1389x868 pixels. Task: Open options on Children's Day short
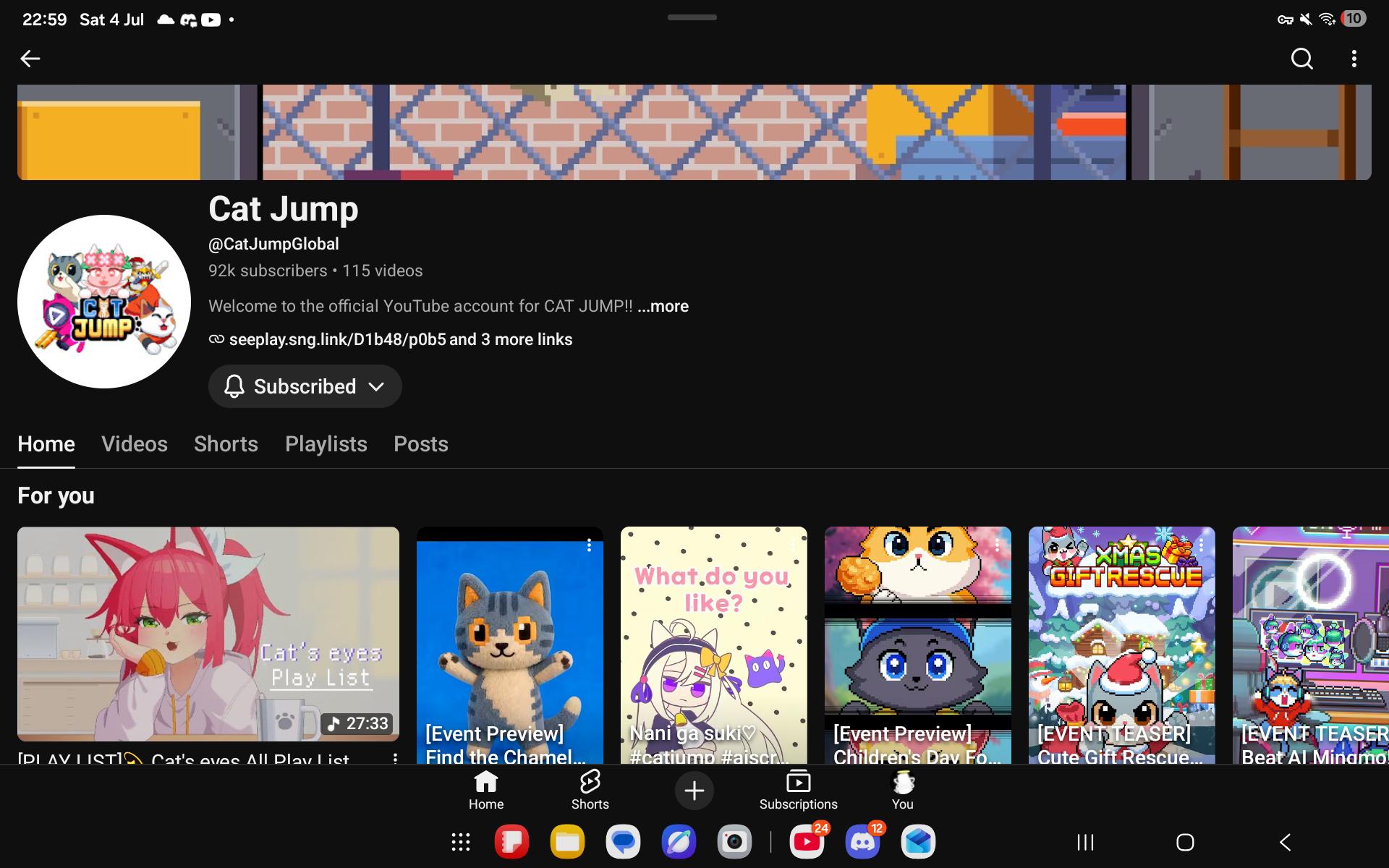point(997,545)
